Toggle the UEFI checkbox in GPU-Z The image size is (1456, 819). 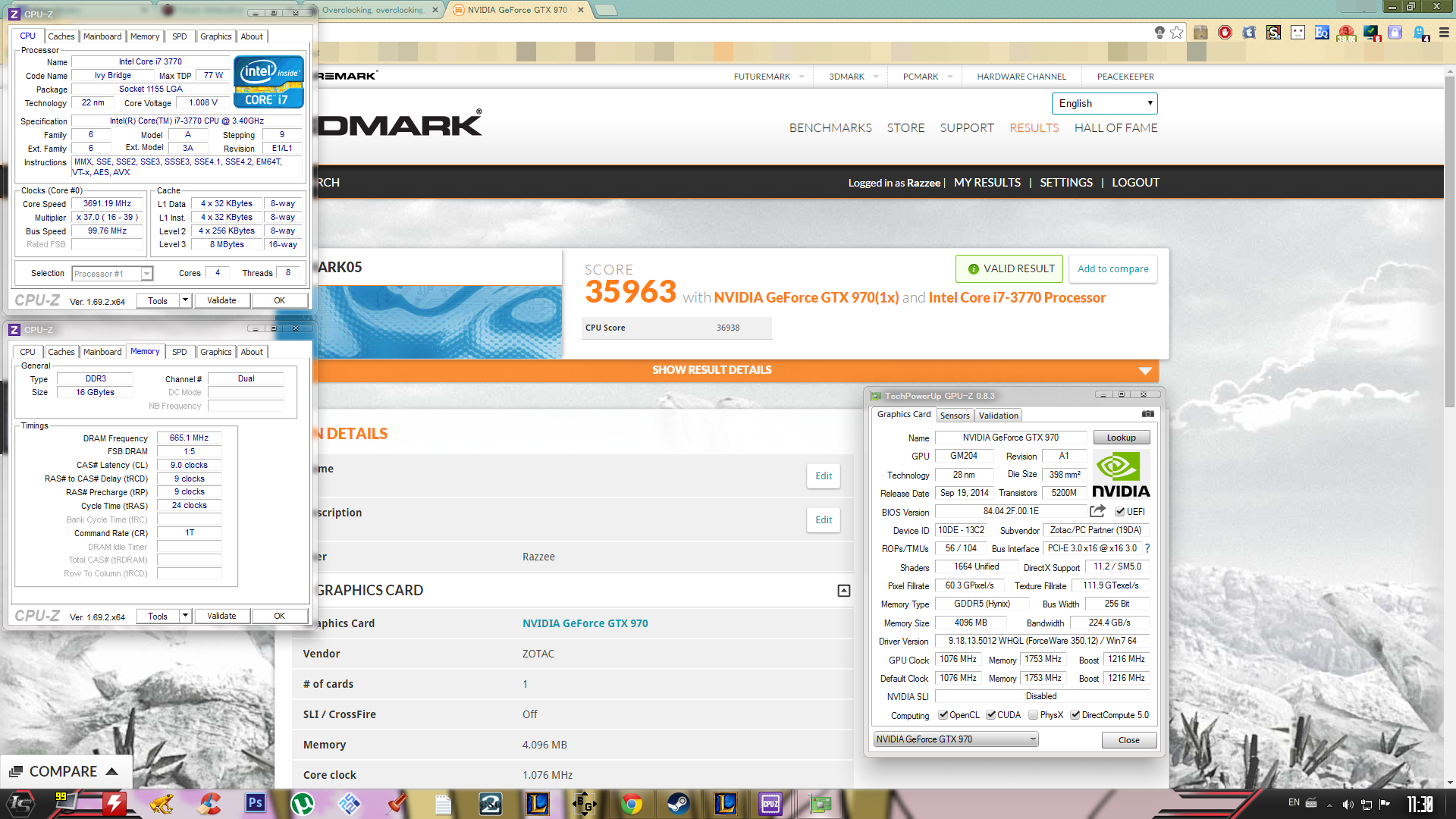pos(1119,512)
